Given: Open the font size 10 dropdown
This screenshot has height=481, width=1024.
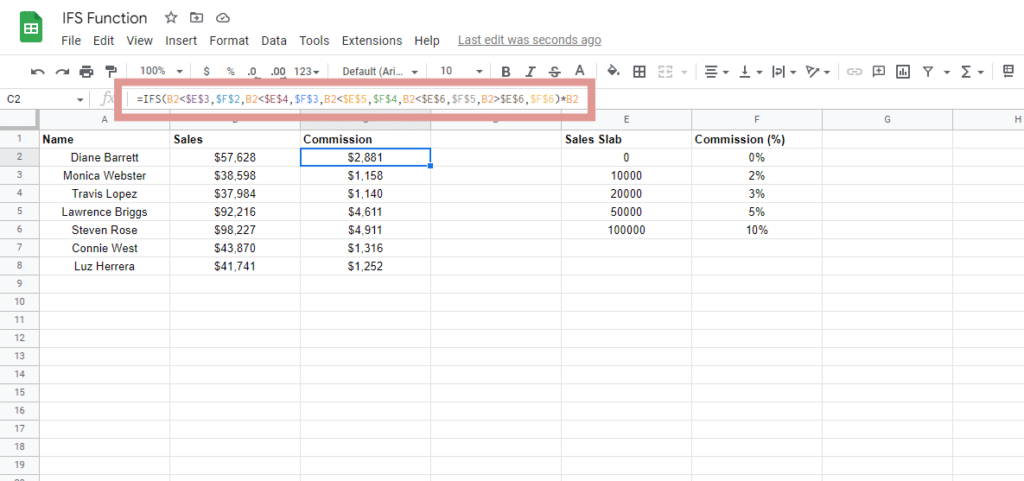Looking at the screenshot, I should pos(461,71).
